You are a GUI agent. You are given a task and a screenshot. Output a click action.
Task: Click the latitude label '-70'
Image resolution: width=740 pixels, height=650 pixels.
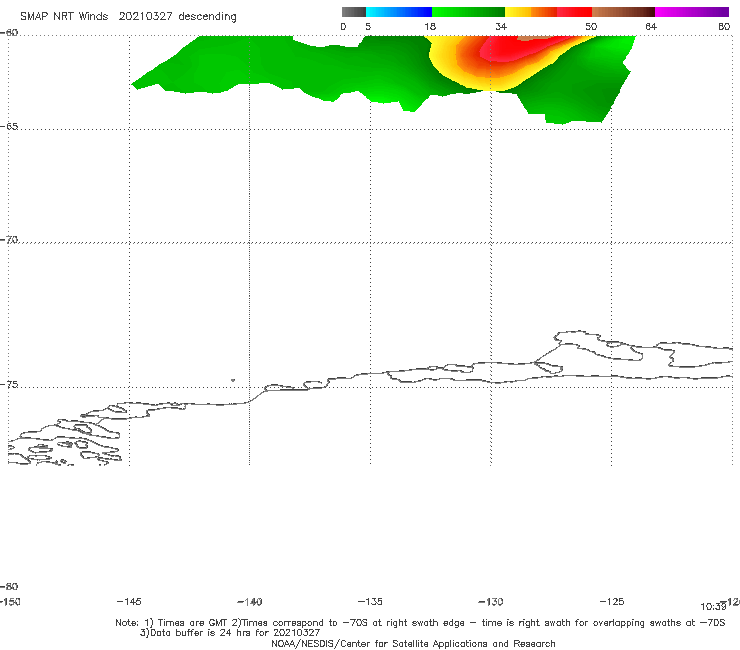(9, 240)
